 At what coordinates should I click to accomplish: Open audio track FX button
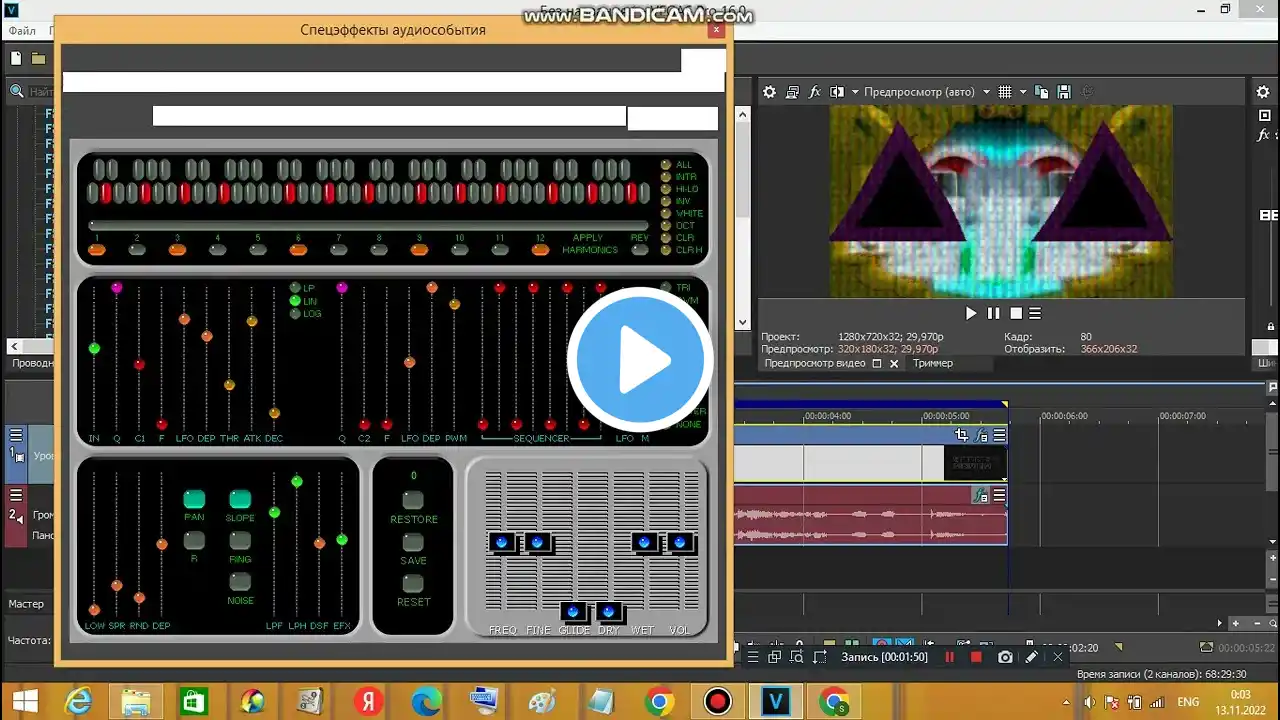click(981, 495)
